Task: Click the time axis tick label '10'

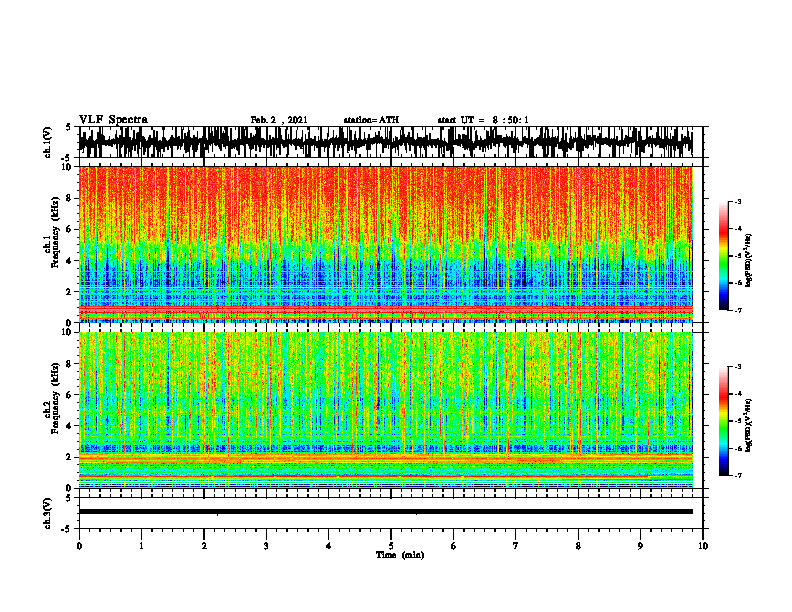Action: 703,546
